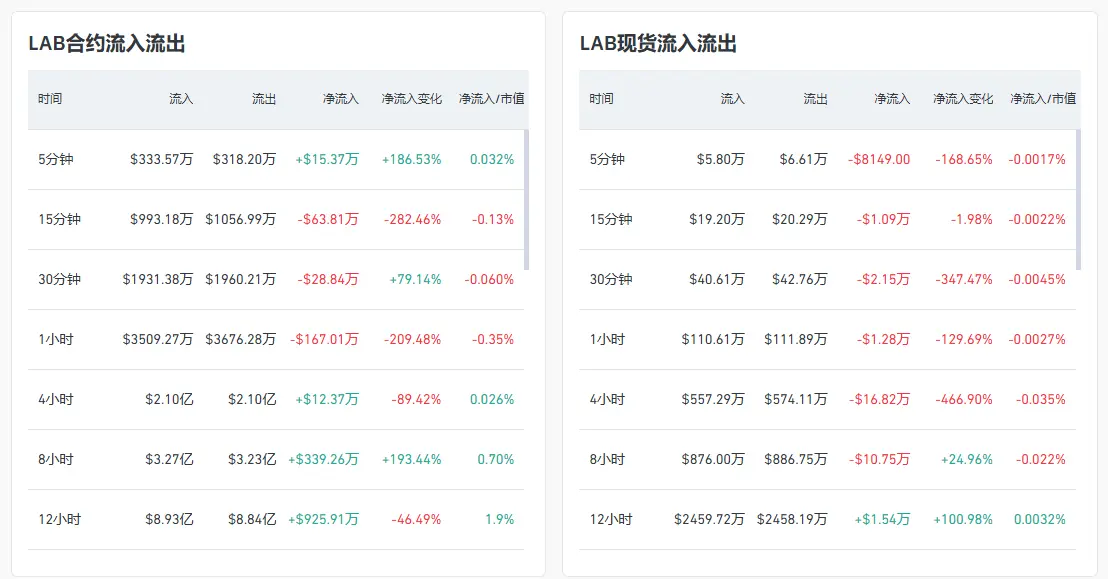Image resolution: width=1108 pixels, height=579 pixels.
Task: Click 时间 header in spot table
Action: click(x=601, y=99)
